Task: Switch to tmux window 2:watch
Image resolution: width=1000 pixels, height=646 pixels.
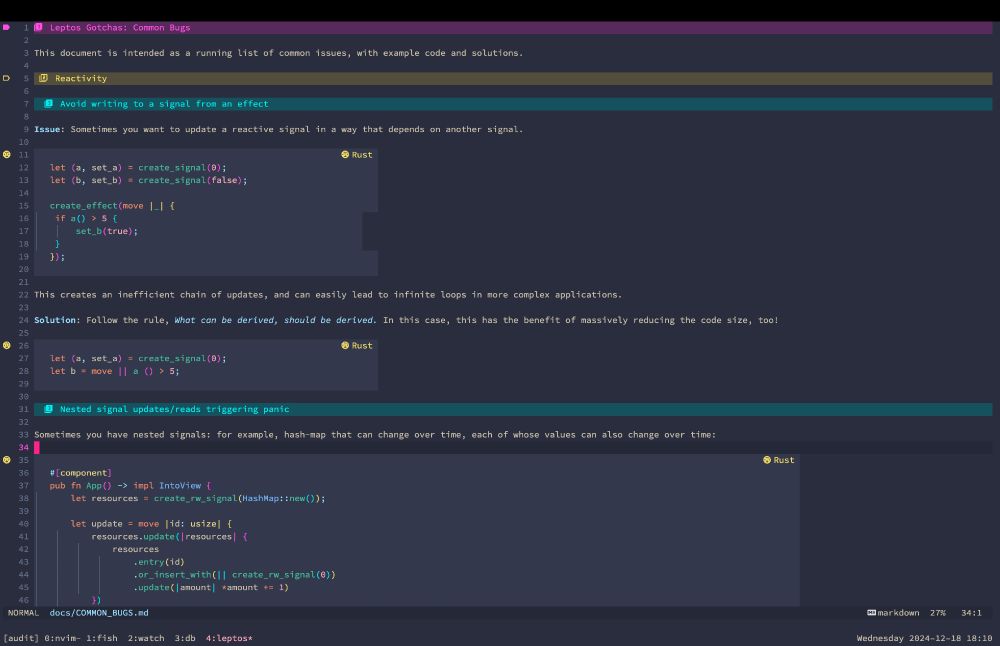Action: [146, 638]
